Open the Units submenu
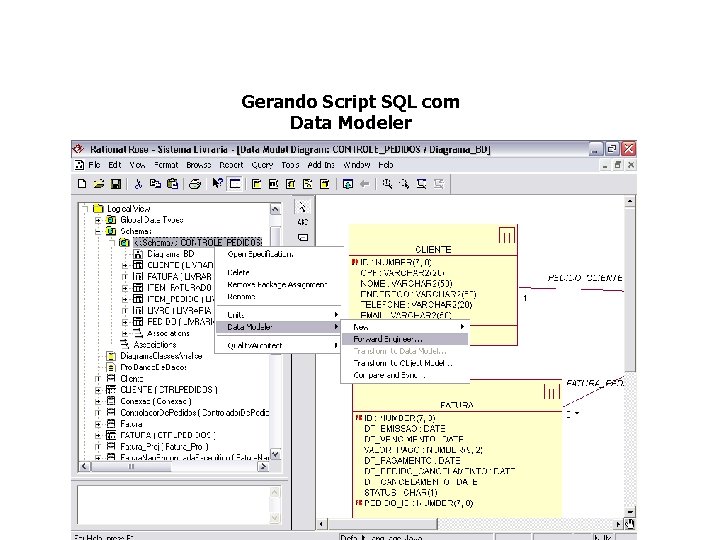 pos(278,315)
